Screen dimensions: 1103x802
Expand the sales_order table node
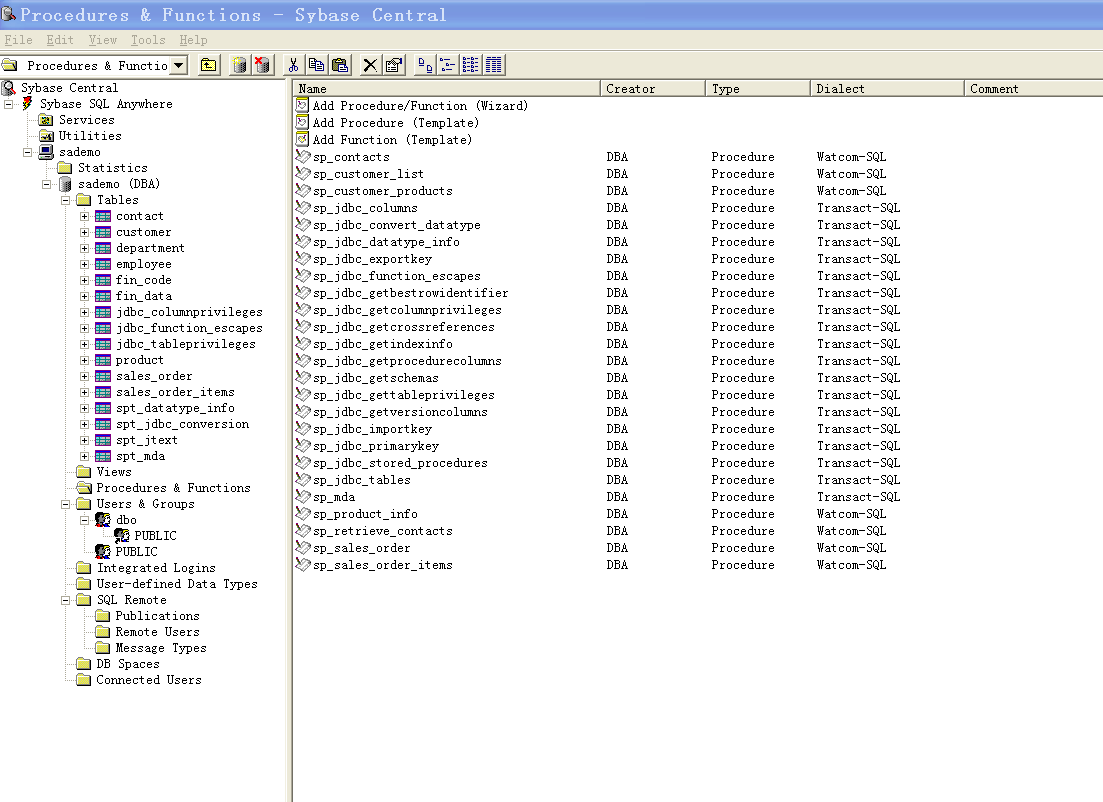84,376
